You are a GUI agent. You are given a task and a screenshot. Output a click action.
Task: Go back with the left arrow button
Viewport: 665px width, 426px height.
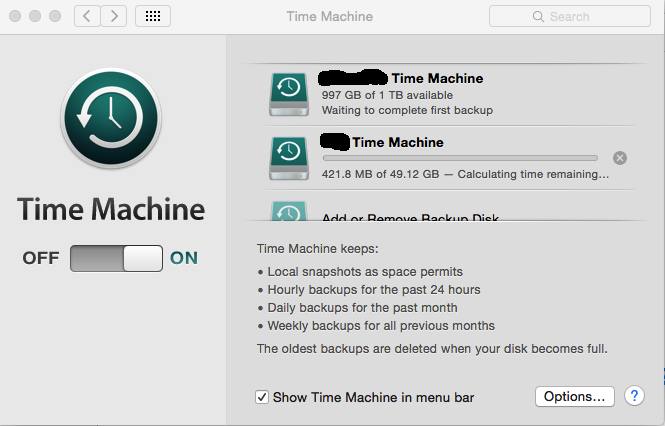(x=87, y=16)
